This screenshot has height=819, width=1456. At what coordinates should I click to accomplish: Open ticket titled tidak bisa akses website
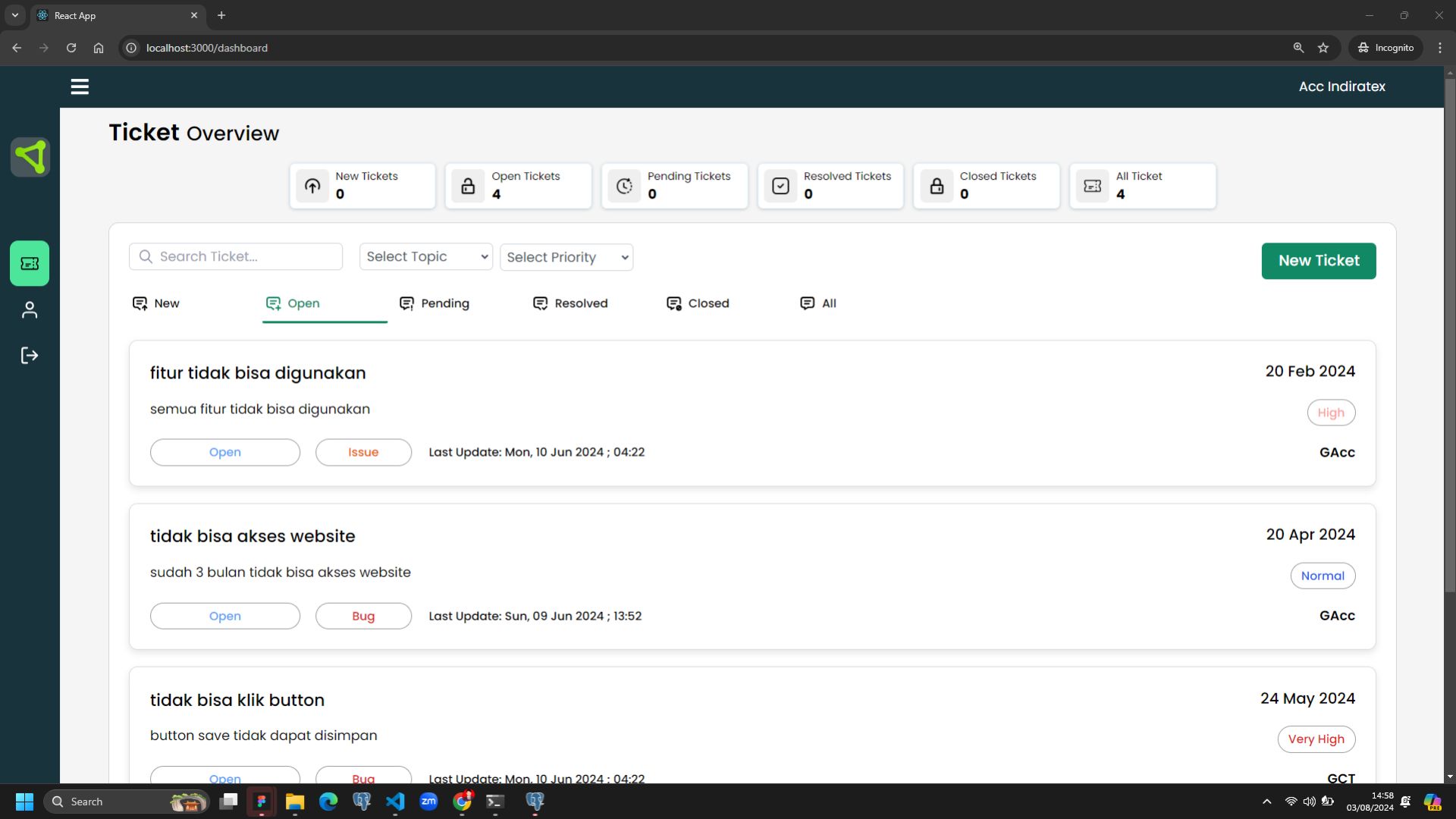click(x=253, y=536)
